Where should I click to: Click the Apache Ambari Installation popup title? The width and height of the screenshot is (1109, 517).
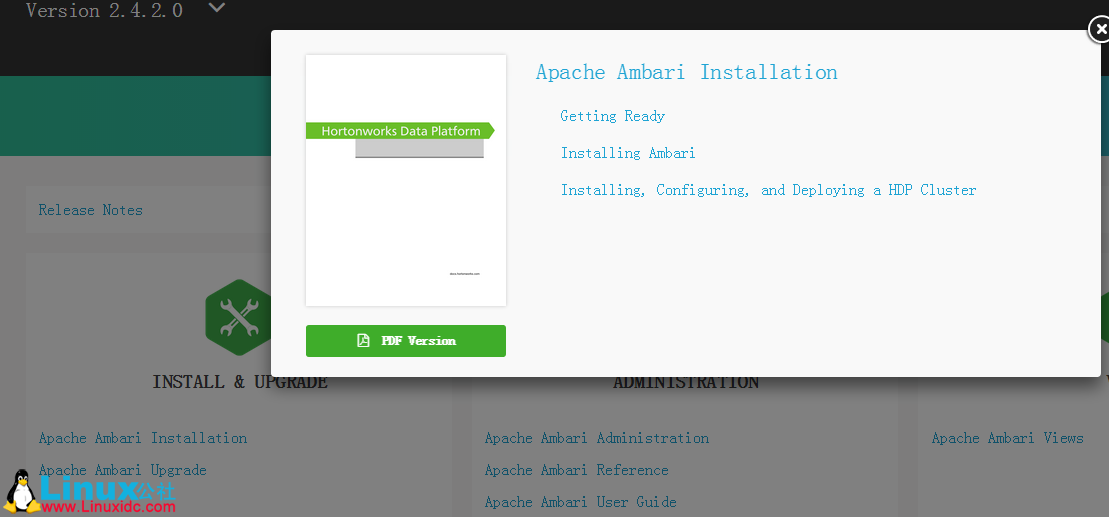click(686, 72)
